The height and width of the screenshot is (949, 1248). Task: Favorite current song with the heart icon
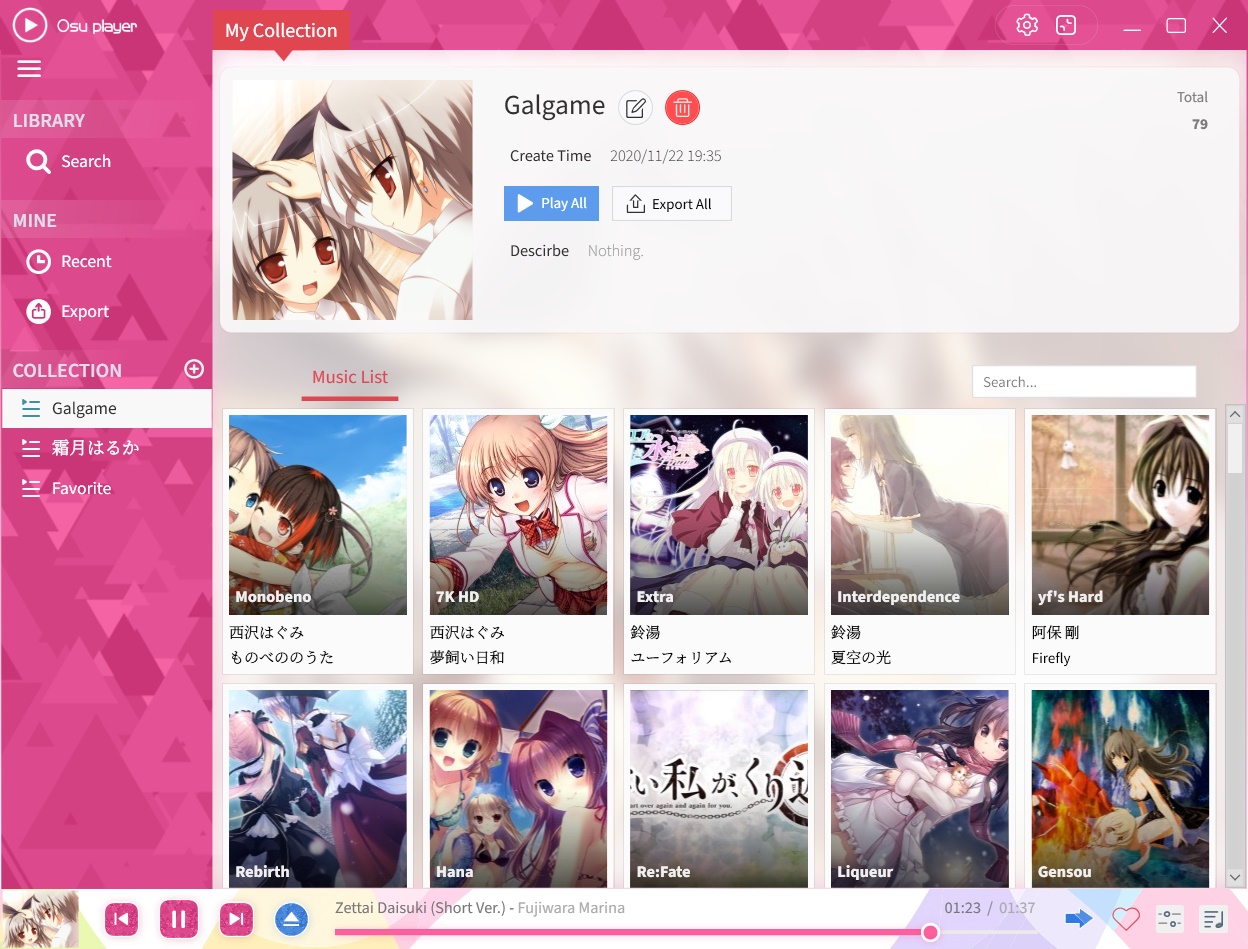pos(1126,918)
